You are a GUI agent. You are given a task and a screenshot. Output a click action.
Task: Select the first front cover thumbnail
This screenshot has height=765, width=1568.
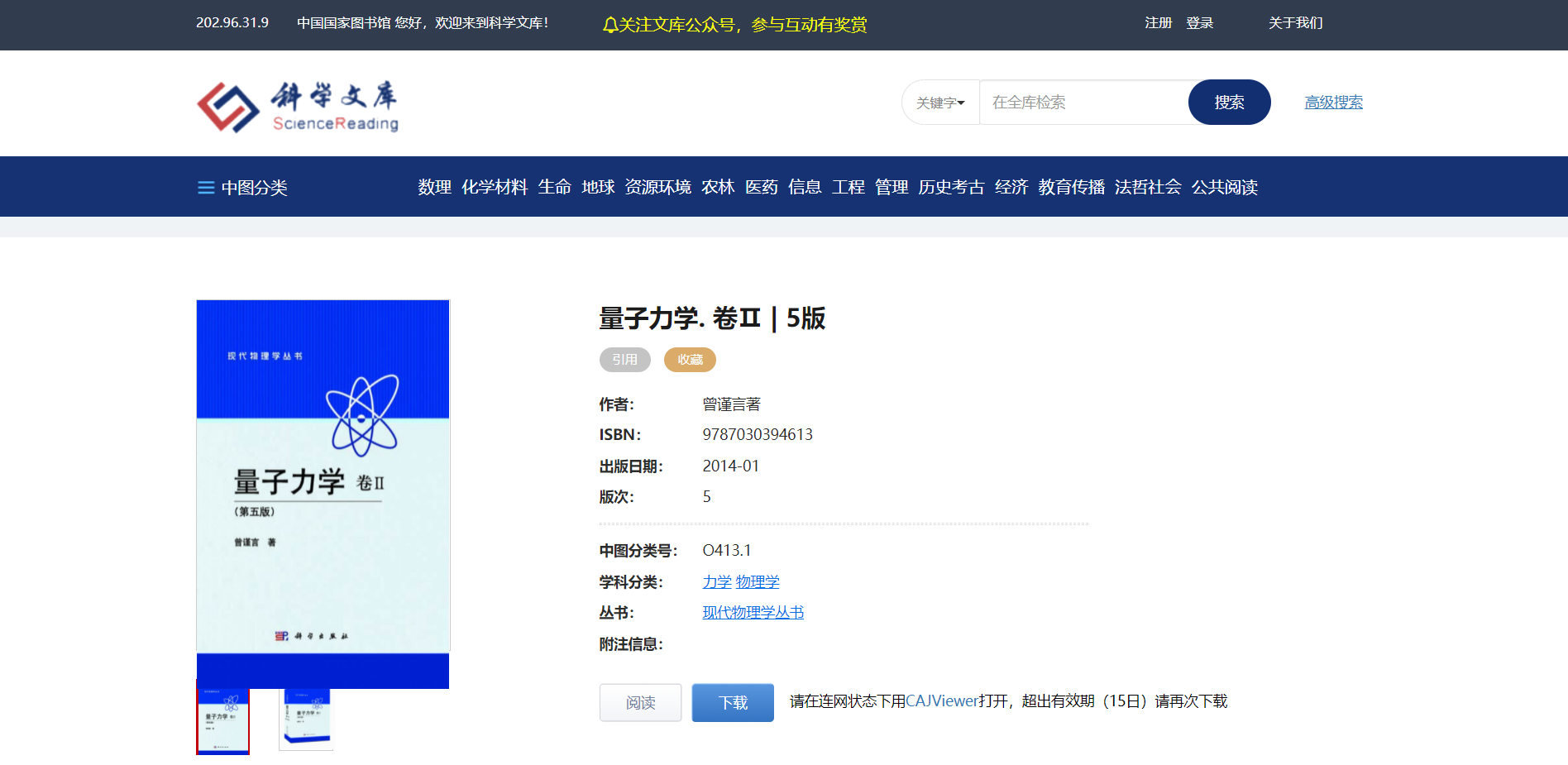pyautogui.click(x=222, y=720)
